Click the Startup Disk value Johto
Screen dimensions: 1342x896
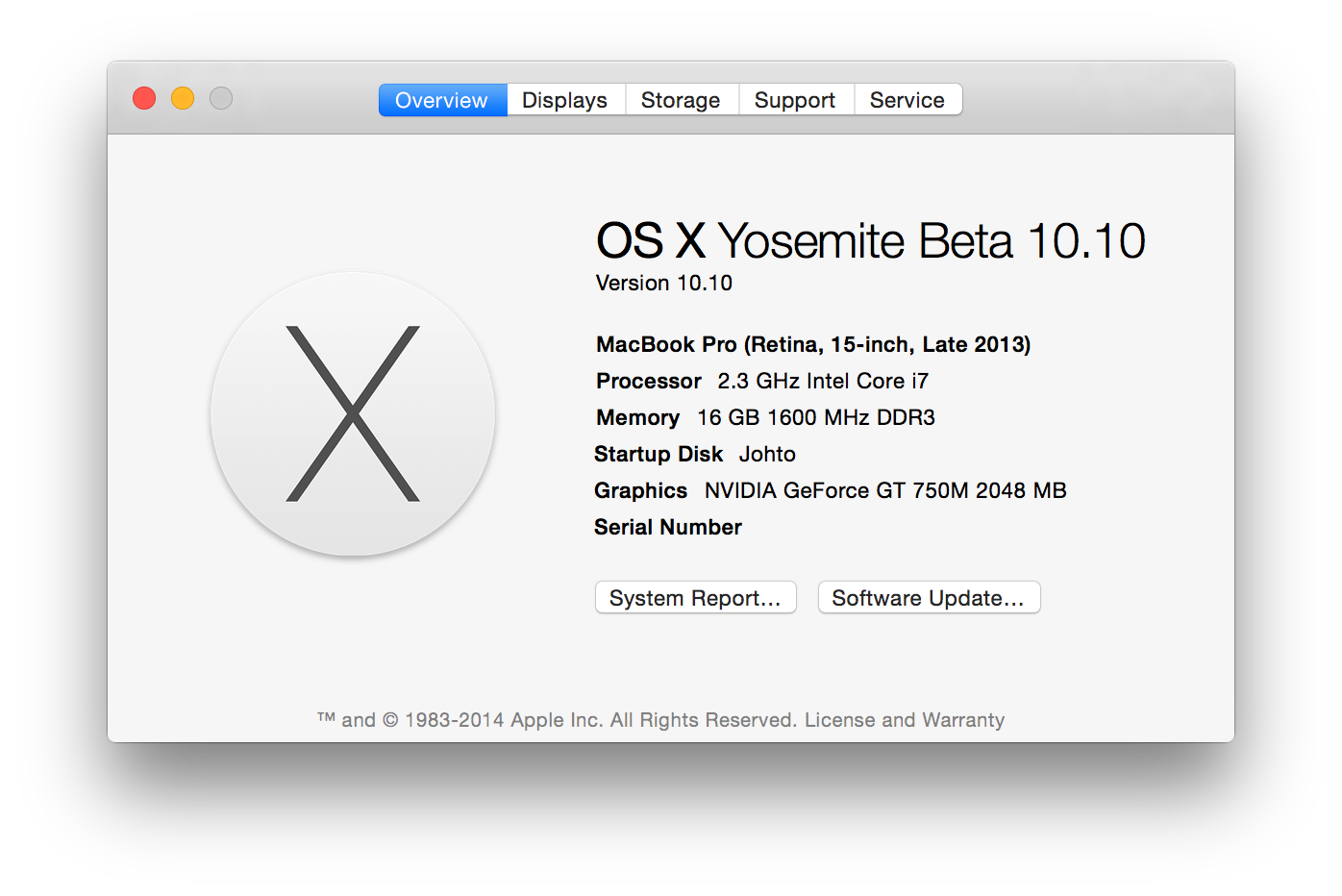(x=767, y=454)
